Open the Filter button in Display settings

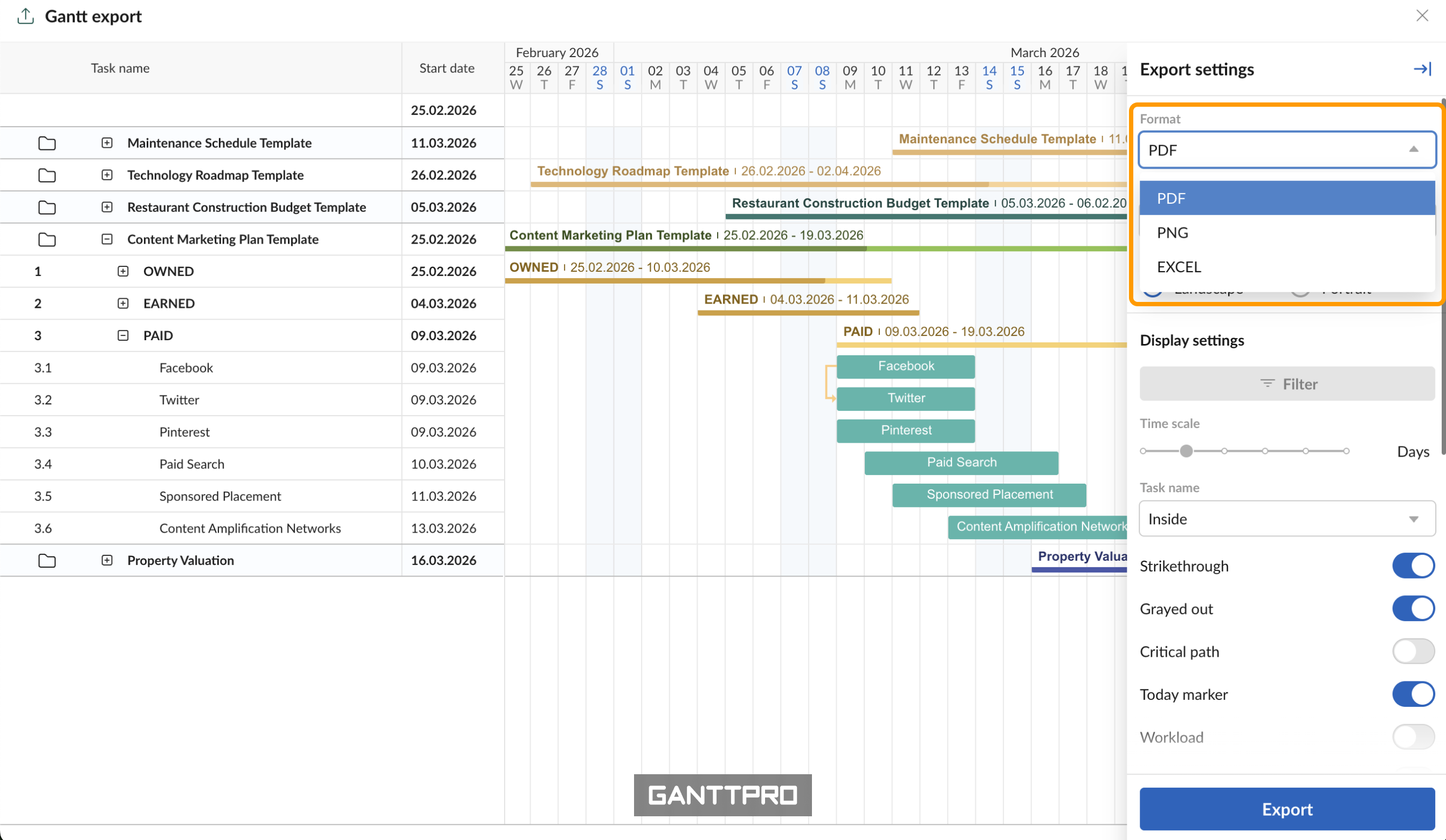[1286, 384]
